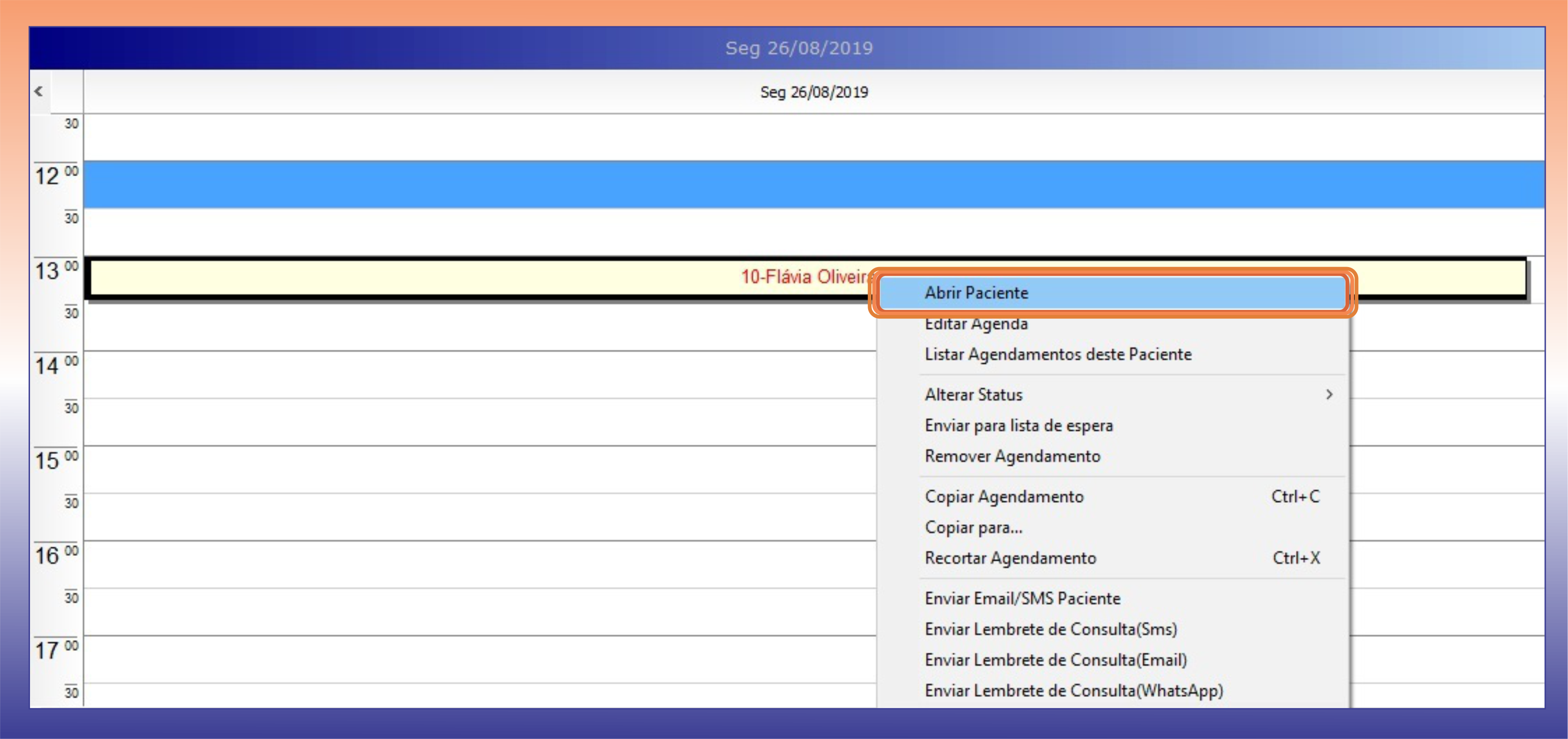The width and height of the screenshot is (1568, 739).
Task: Choose 'Enviar Lembrete de Consulta(Email)'
Action: pos(1056,660)
